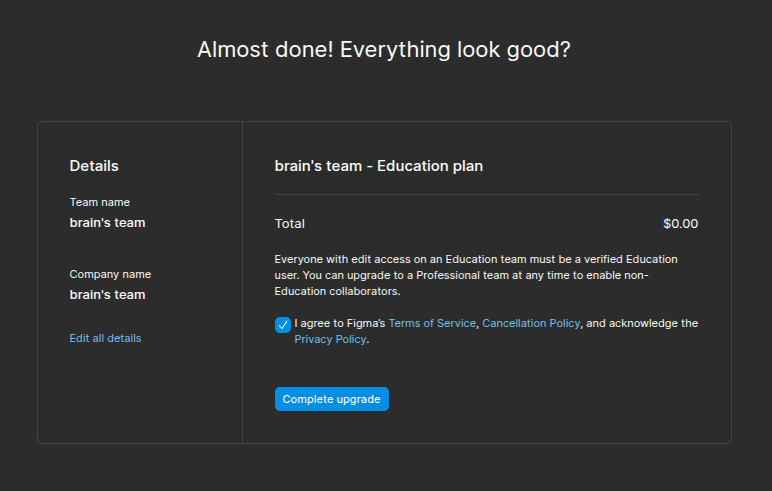
Task: Open the Privacy Policy link
Action: point(330,339)
